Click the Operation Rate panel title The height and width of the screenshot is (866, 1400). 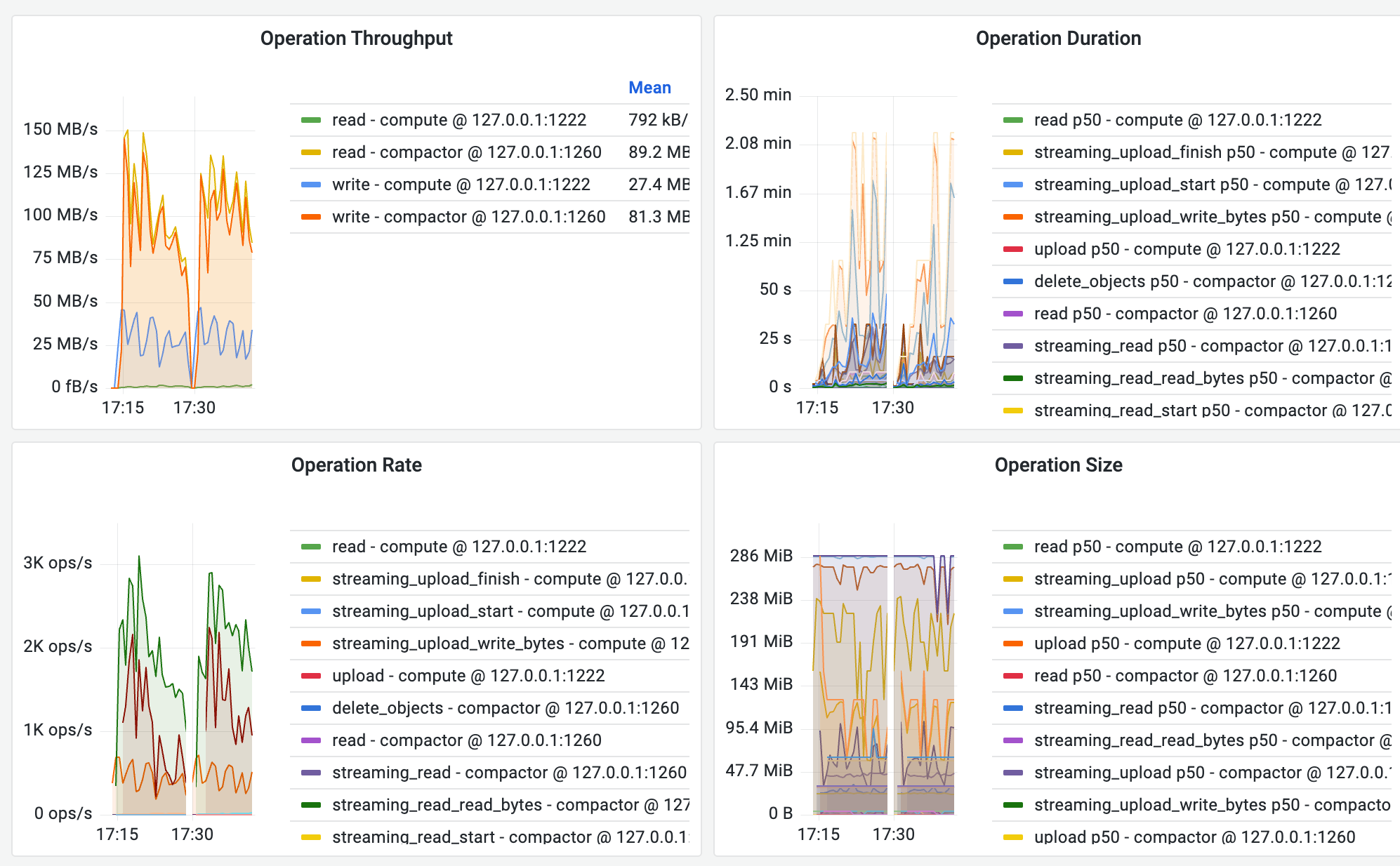356,465
